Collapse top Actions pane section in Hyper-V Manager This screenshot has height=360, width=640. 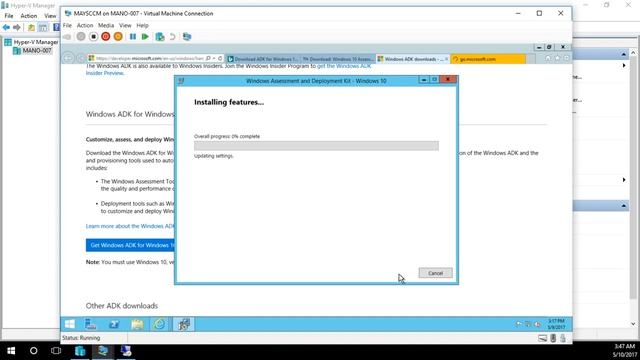pyautogui.click(x=623, y=54)
